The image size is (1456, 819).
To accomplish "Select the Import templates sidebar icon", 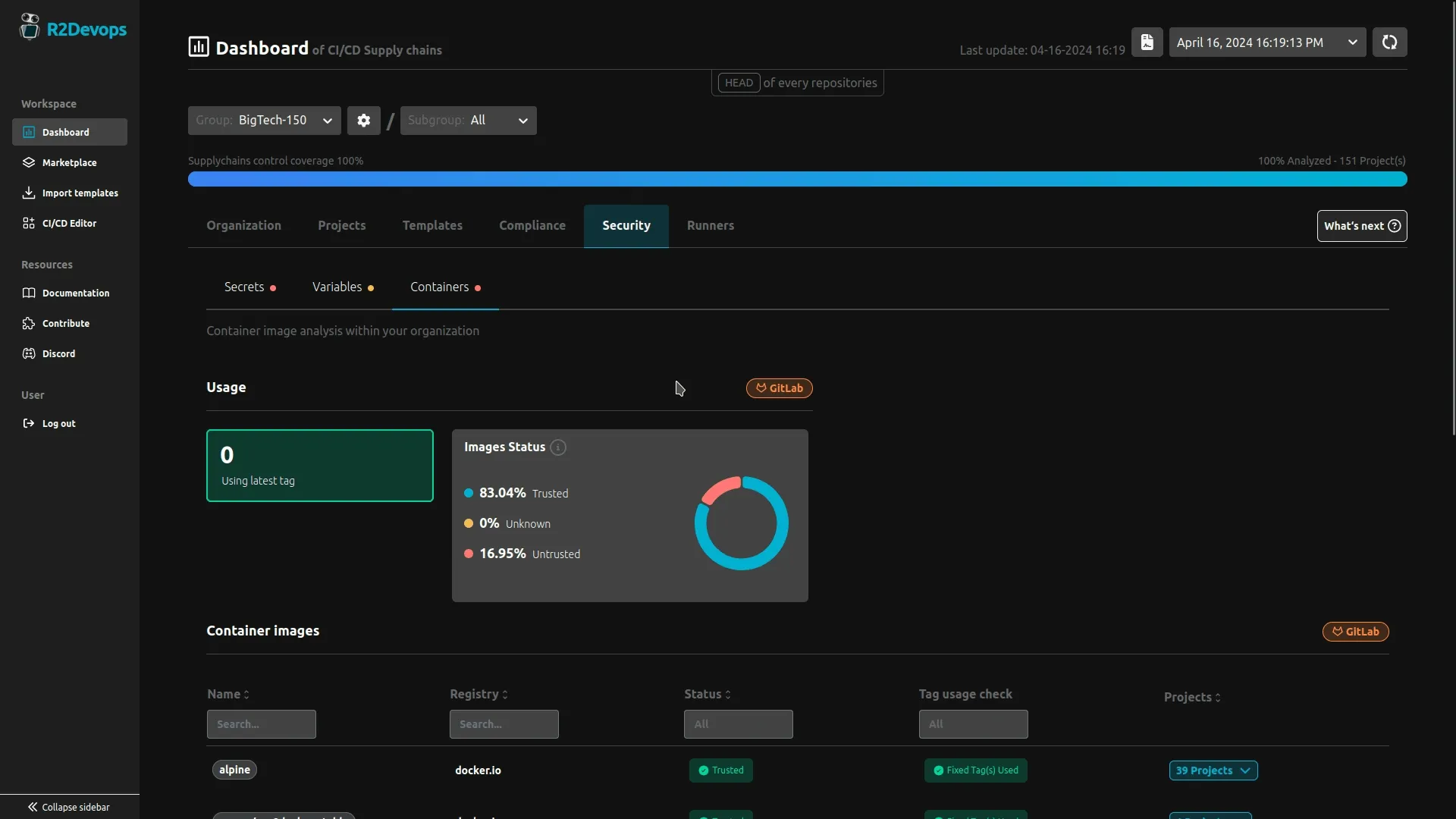I will [x=29, y=193].
